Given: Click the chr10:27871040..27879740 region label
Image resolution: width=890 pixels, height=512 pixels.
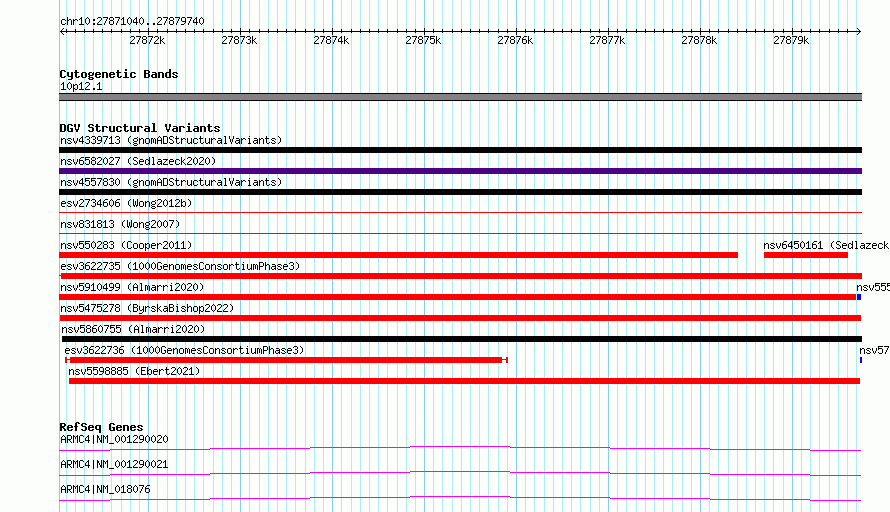Looking at the screenshot, I should click(132, 21).
